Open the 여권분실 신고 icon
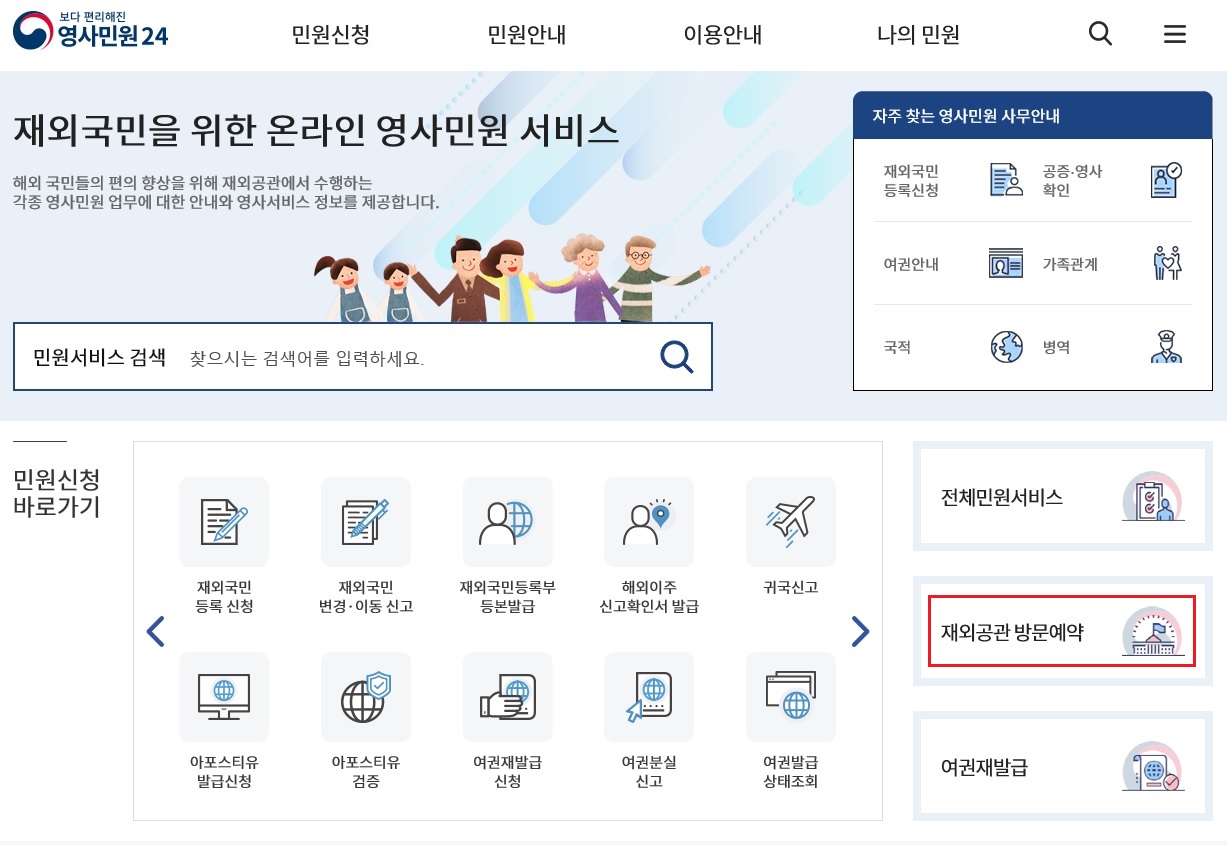1227x845 pixels. click(x=649, y=697)
